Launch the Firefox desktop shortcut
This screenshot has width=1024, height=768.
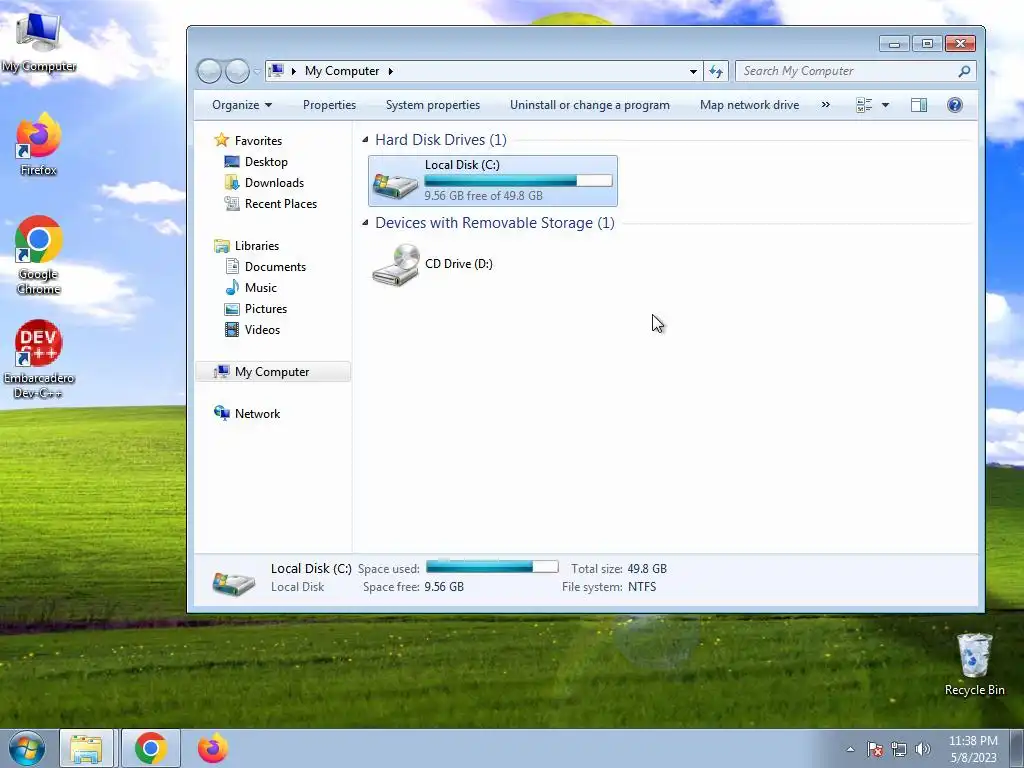[39, 145]
